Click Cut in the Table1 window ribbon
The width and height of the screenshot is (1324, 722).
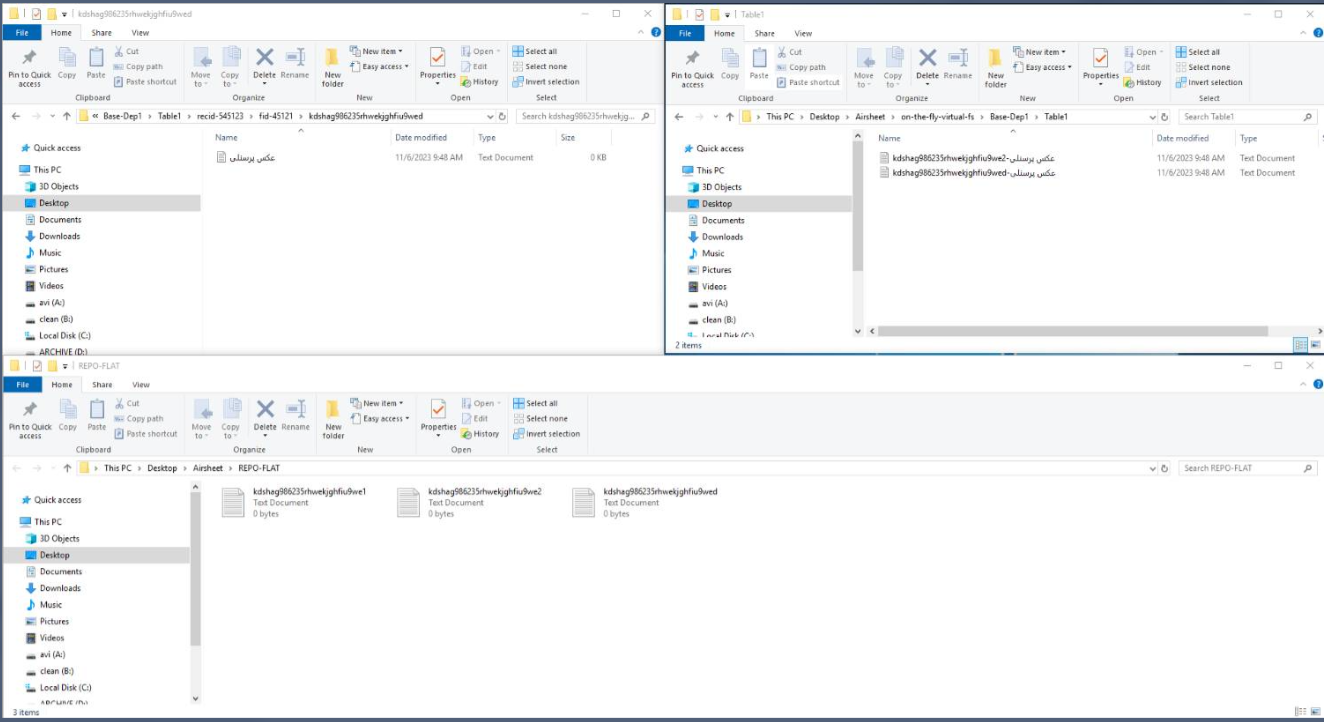[x=788, y=52]
